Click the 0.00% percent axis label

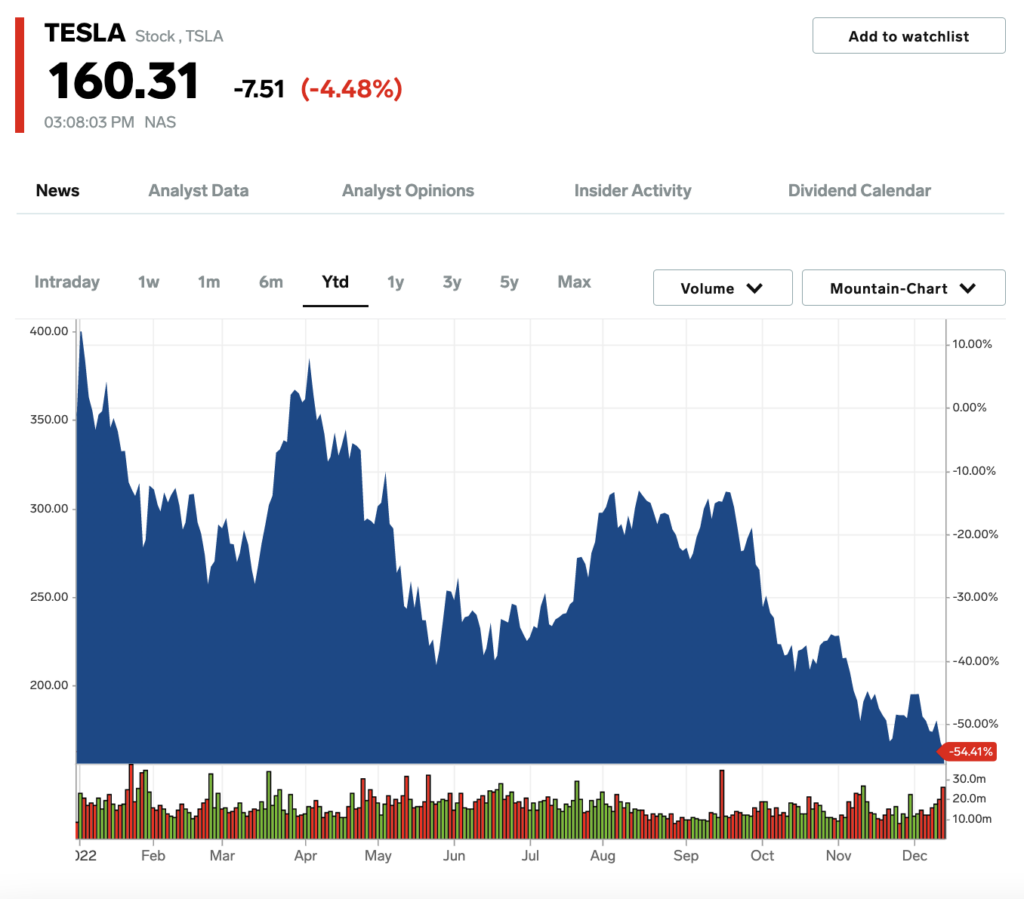pyautogui.click(x=969, y=407)
